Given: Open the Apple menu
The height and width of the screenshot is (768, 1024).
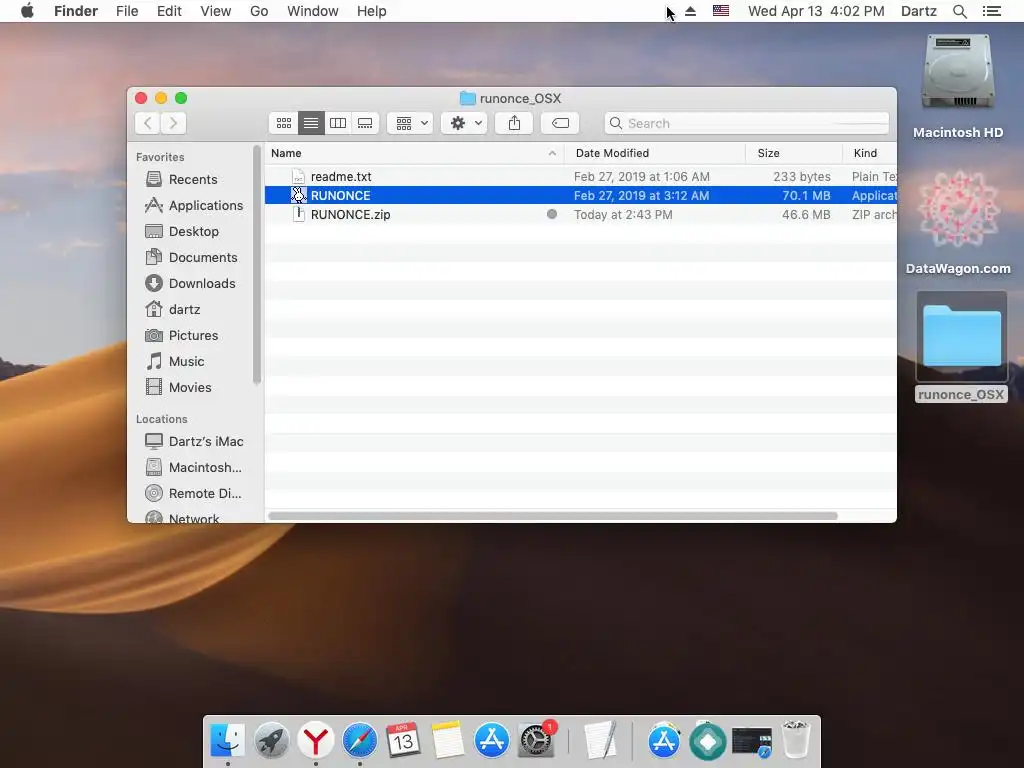Looking at the screenshot, I should (27, 11).
